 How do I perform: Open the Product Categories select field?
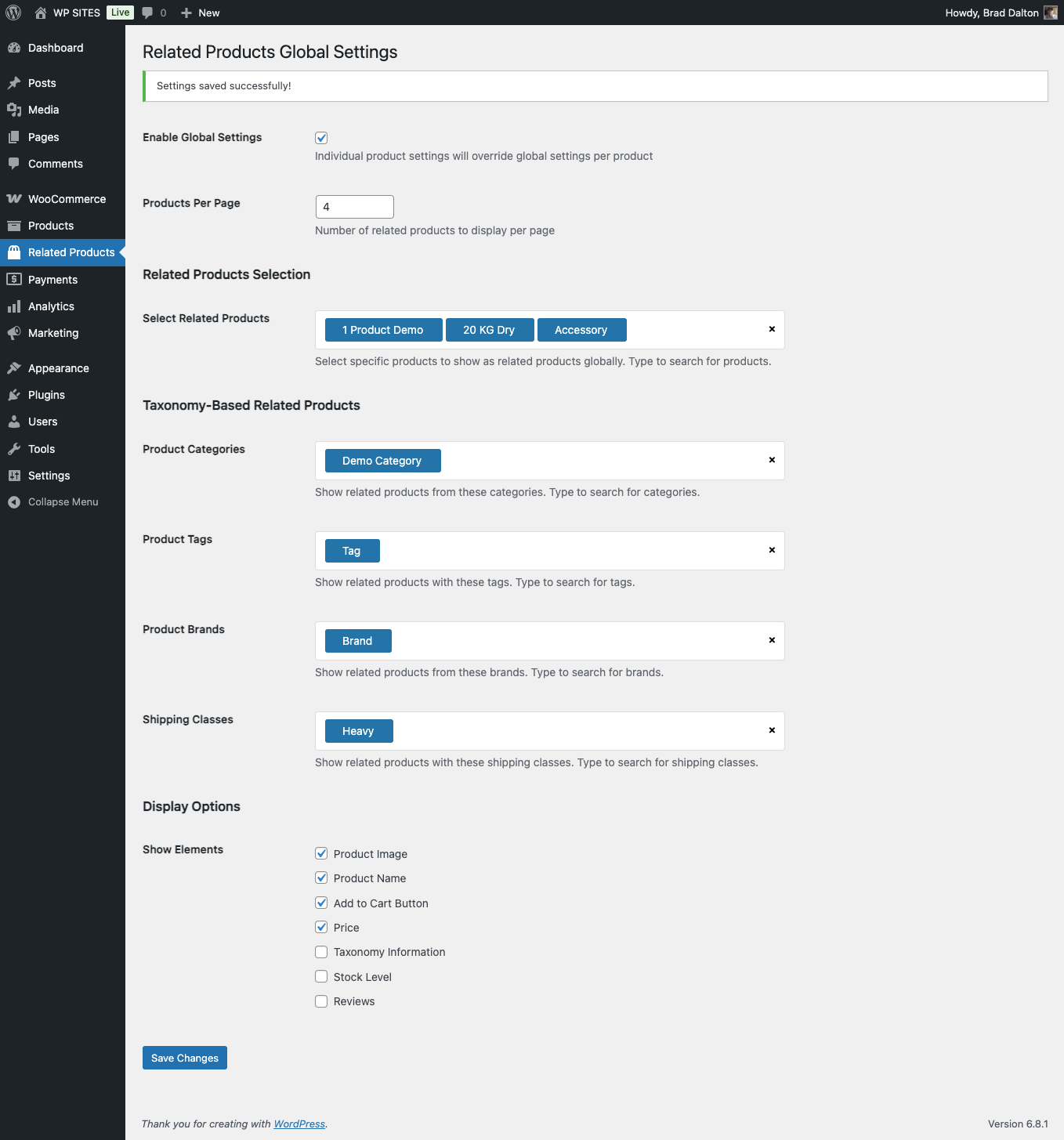click(603, 461)
